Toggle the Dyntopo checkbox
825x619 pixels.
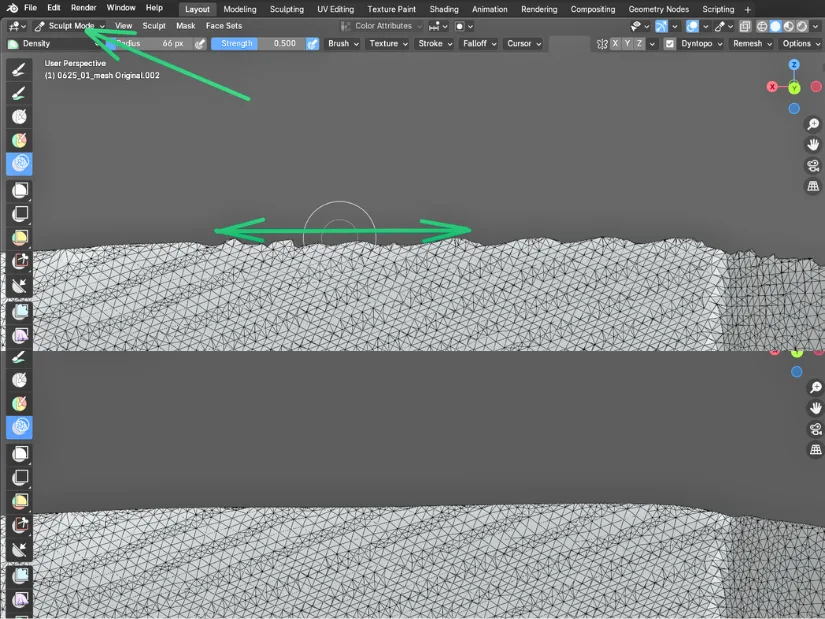point(669,44)
